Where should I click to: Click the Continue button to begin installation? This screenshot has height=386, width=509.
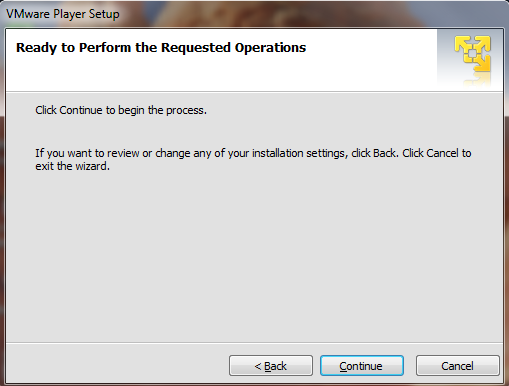tap(362, 366)
